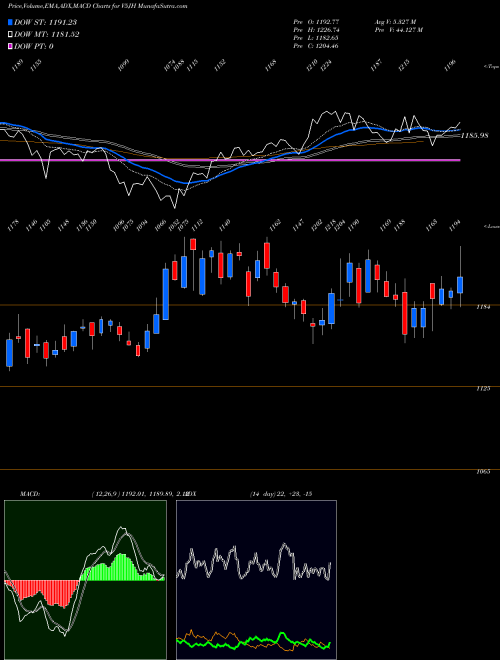This screenshot has width=500, height=660.
Task: Click the 'MACD:' panel label
Action: (x=30, y=494)
